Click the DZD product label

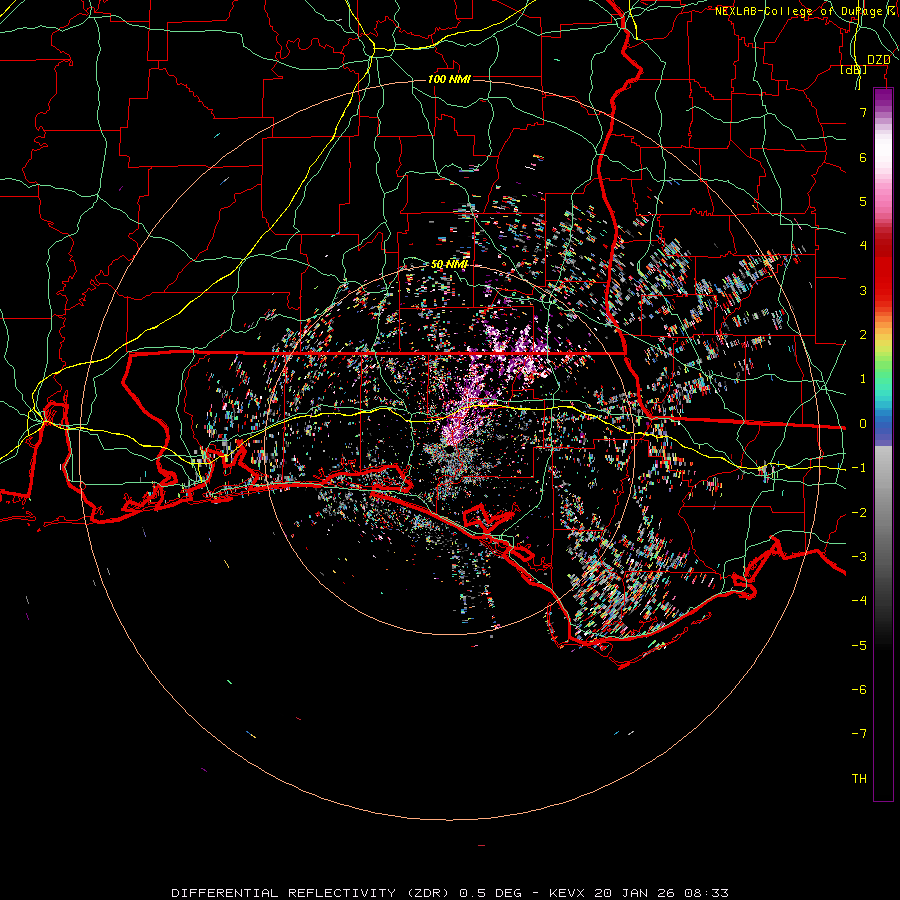[x=878, y=60]
